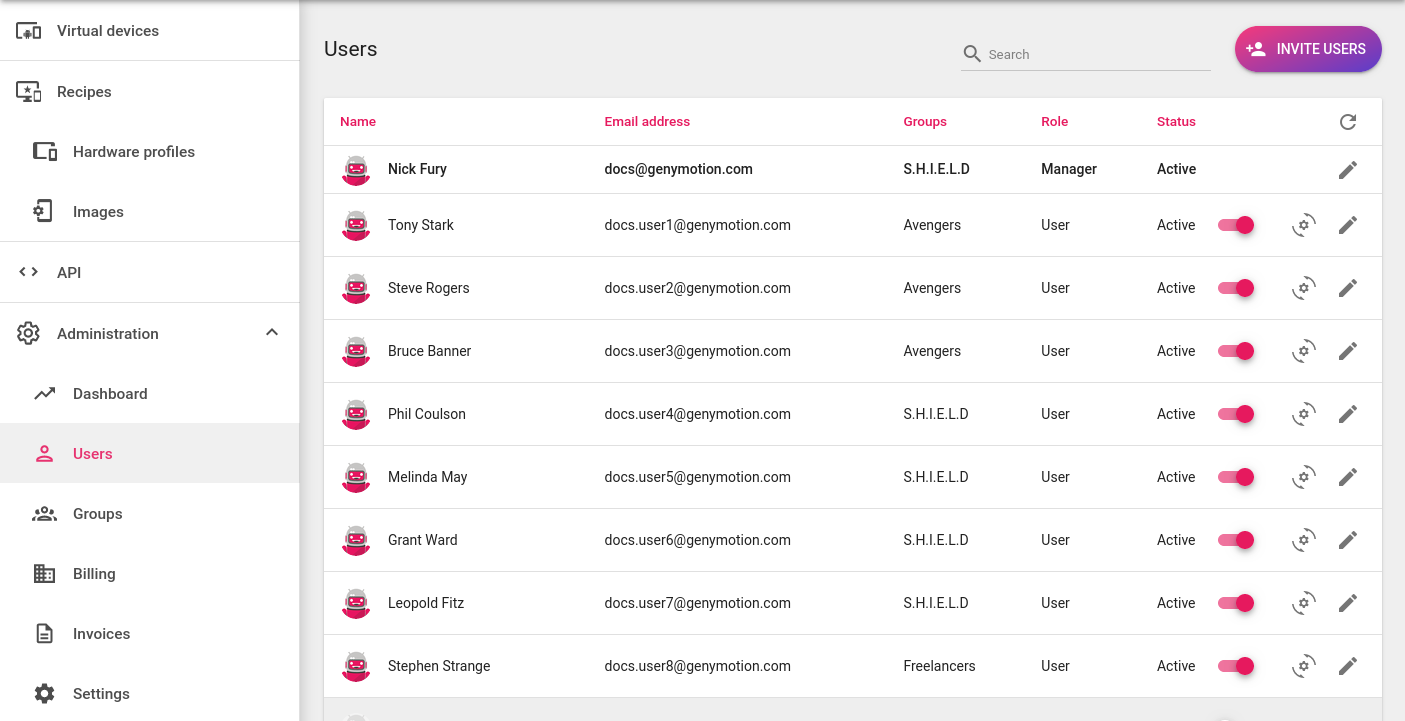Open the Dashboard admin page
The height and width of the screenshot is (721, 1405).
pos(110,393)
